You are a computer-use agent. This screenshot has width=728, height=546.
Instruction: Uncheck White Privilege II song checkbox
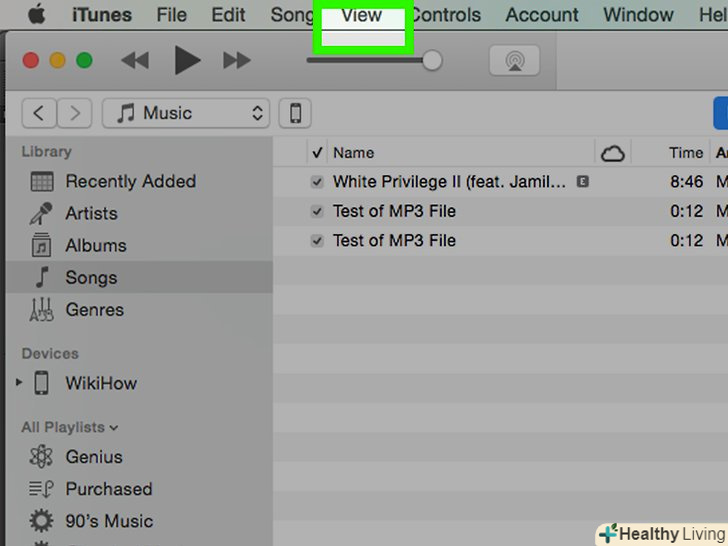(x=317, y=182)
